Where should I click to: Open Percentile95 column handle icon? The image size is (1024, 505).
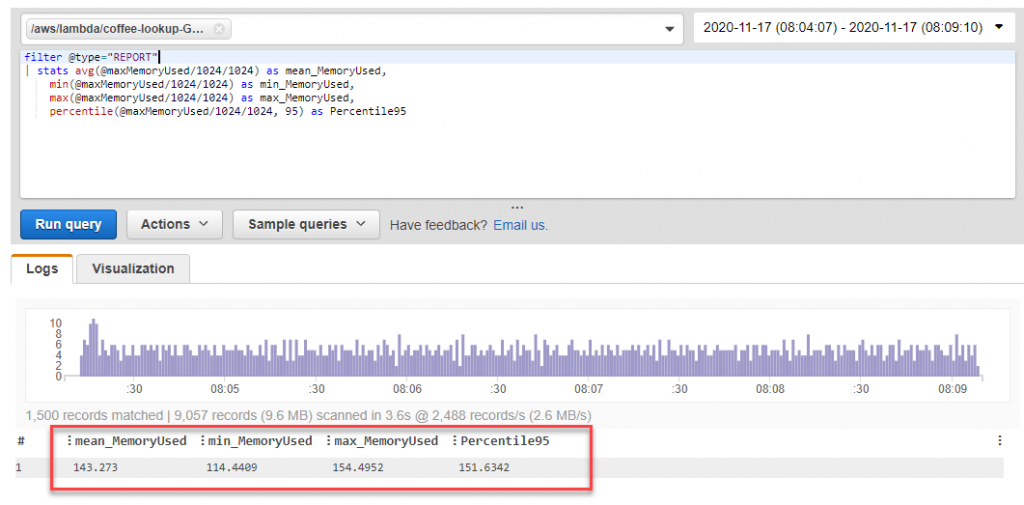click(455, 441)
